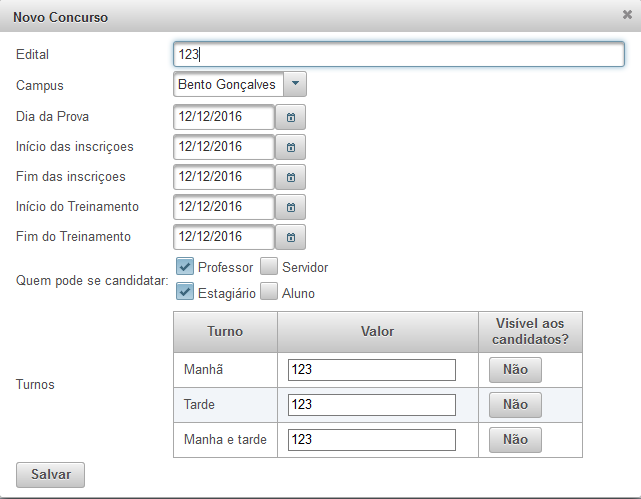Click the Dia da Prova date field
Screen dimensions: 641x499
pyautogui.click(x=224, y=117)
